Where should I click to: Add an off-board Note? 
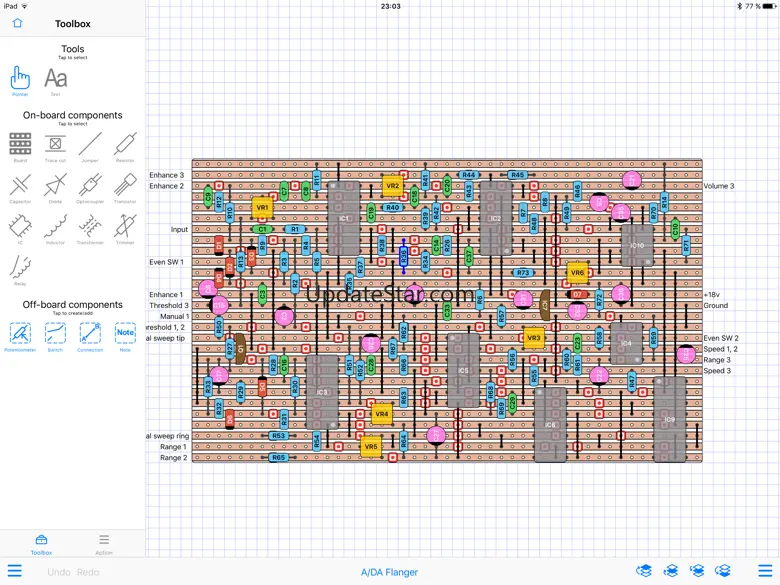[x=125, y=337]
